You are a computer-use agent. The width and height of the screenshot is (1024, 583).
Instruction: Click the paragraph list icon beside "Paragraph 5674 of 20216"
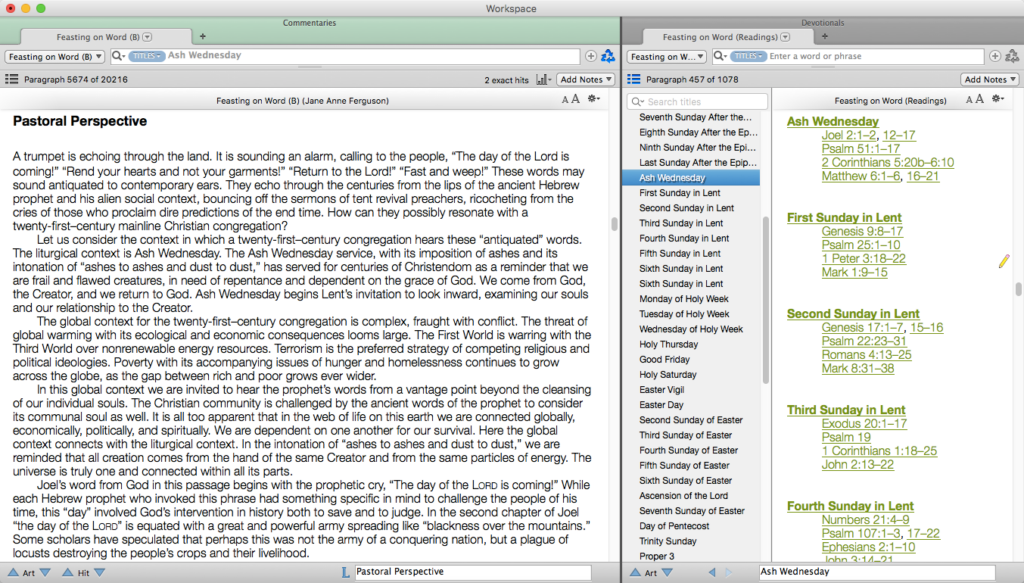click(10, 78)
